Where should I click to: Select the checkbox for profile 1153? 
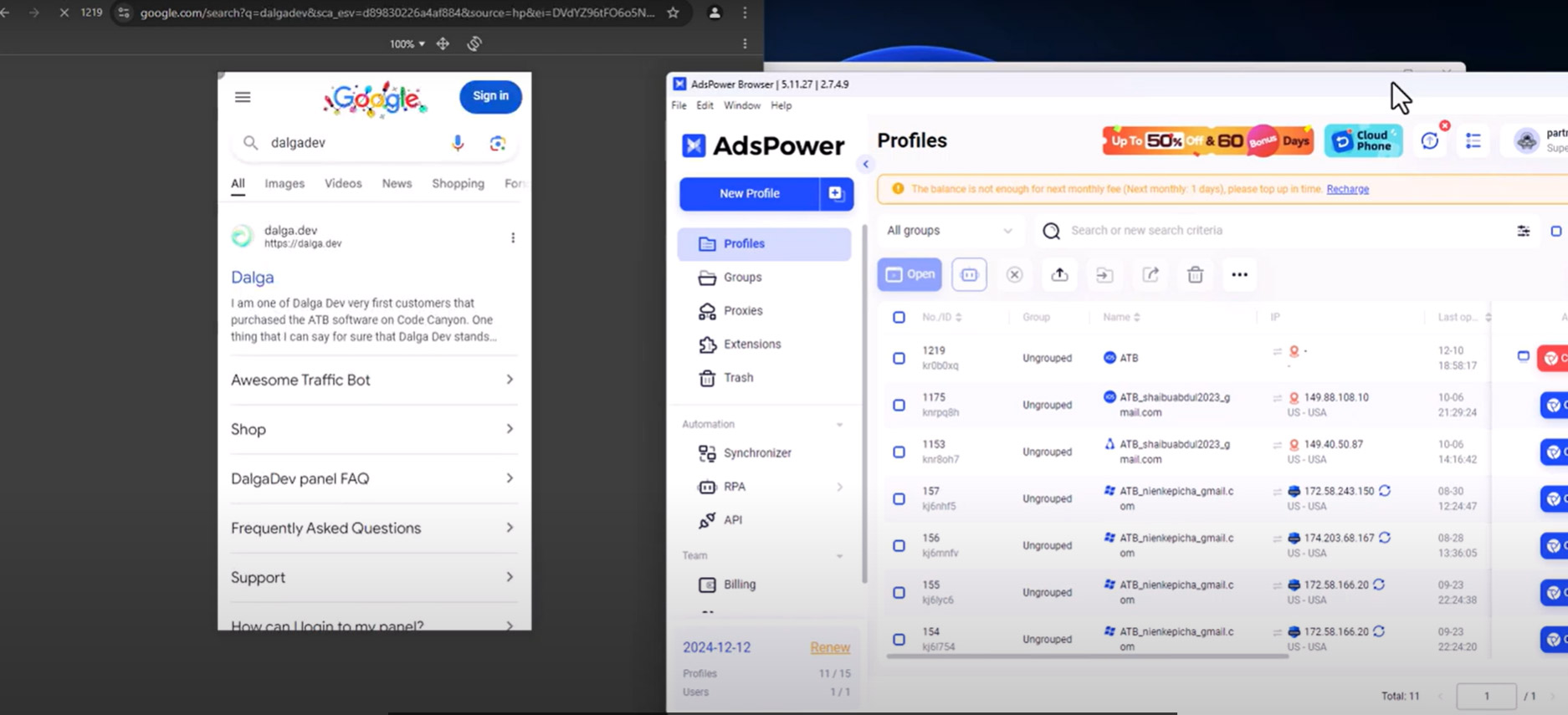click(899, 452)
